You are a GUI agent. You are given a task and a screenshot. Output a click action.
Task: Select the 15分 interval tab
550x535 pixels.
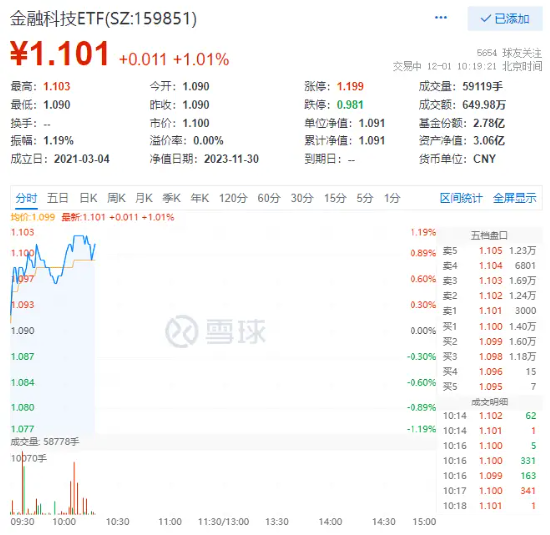335,198
